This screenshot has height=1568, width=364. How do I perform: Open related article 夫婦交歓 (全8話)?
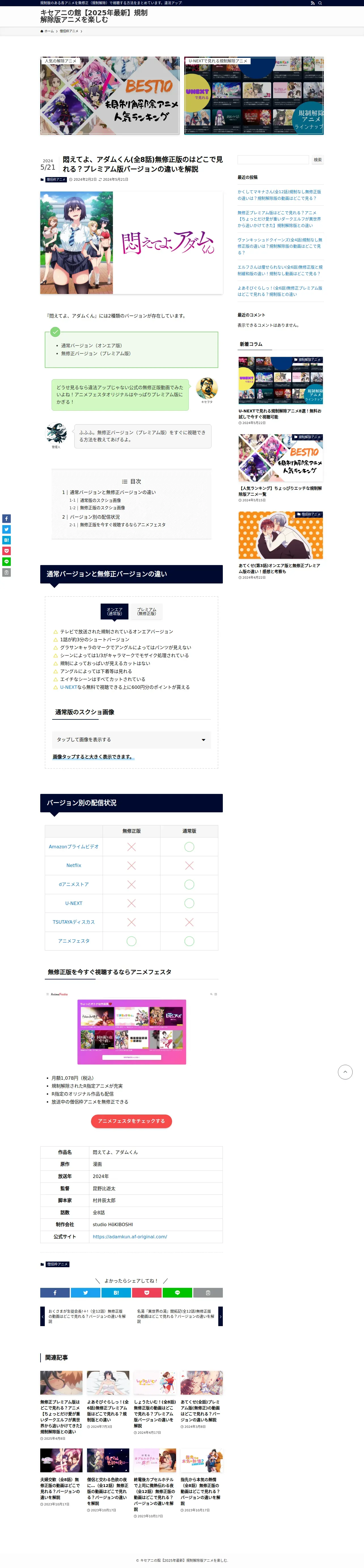coord(61,1477)
